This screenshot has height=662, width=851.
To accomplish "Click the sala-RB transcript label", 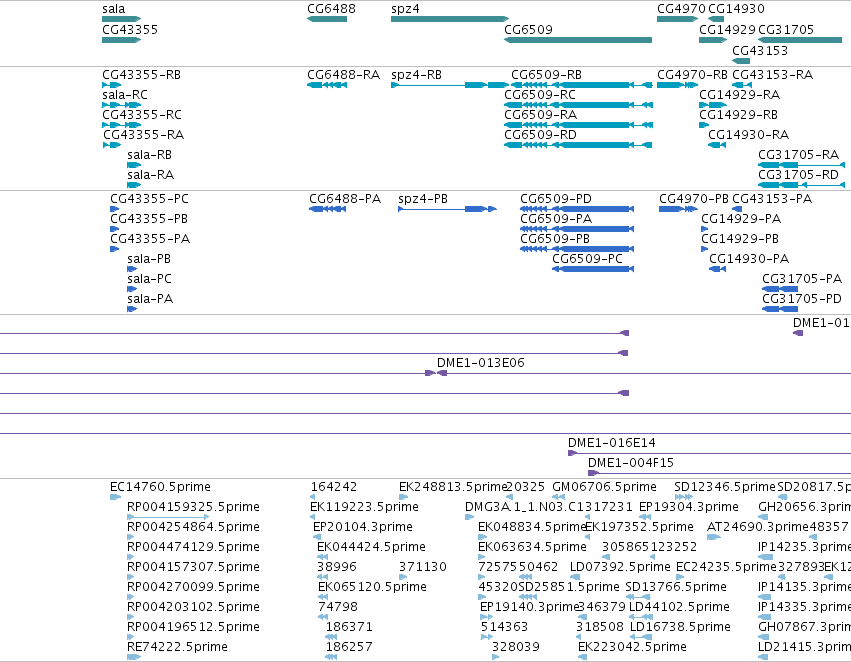I will click(149, 155).
